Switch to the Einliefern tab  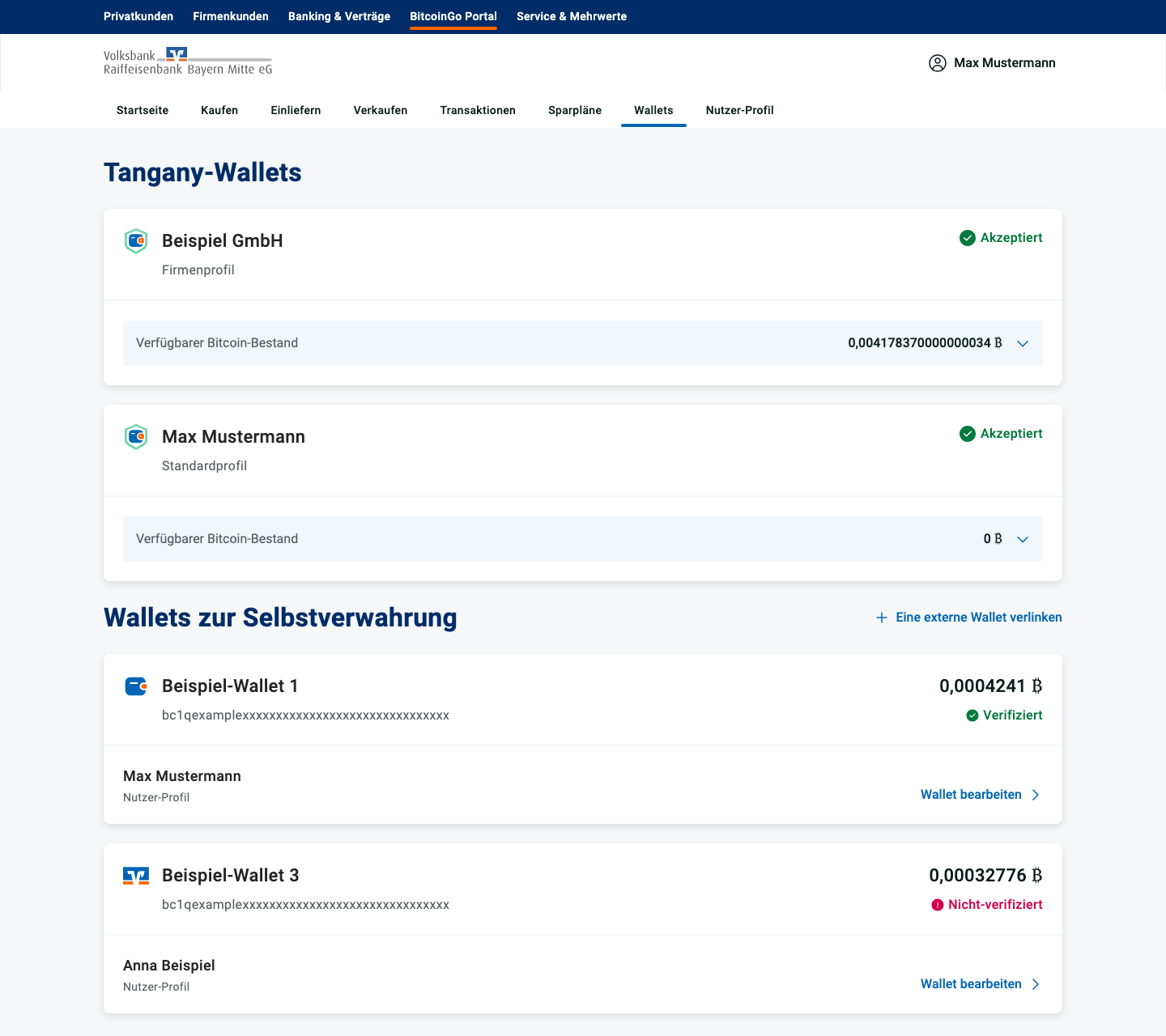pos(296,110)
